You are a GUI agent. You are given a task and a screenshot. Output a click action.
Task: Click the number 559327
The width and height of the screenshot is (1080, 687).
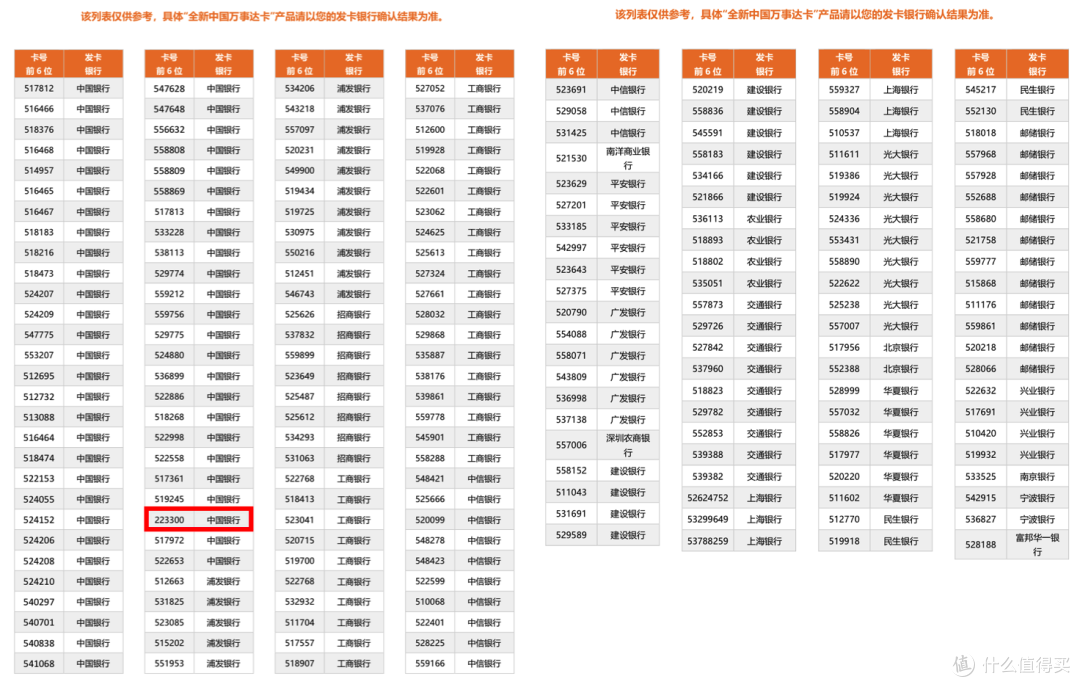[x=844, y=90]
